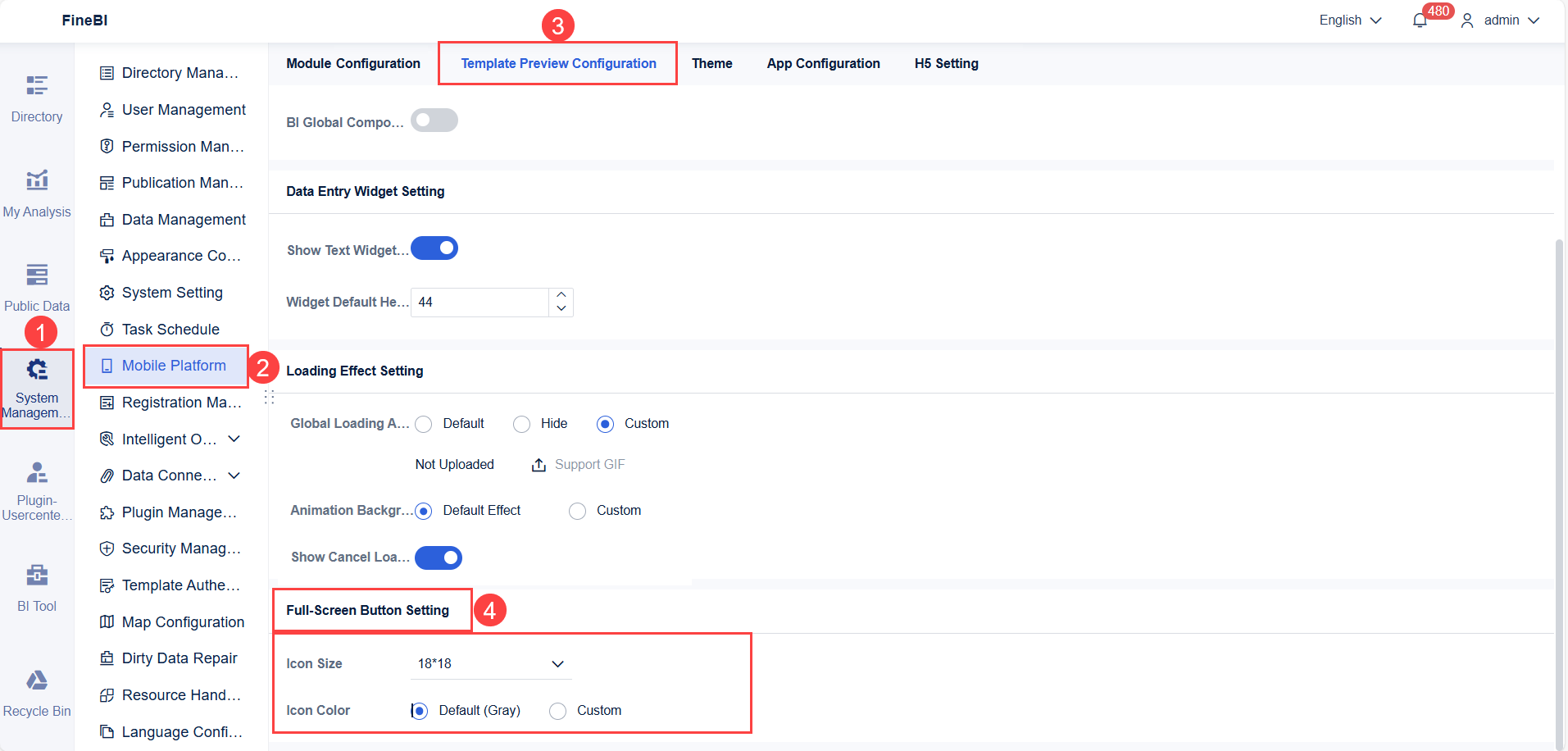Increase Widget Default Height with the stepper
Screen dimensions: 1568x751
(561, 296)
